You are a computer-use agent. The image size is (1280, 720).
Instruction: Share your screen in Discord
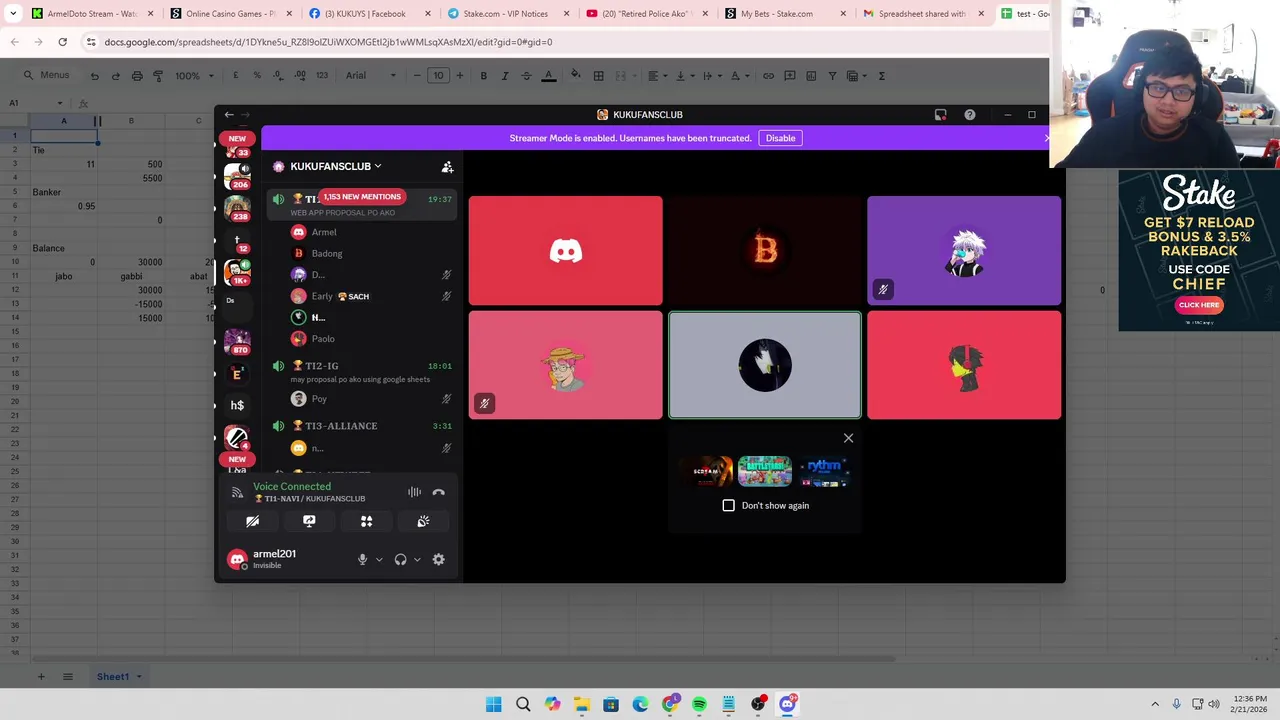point(309,521)
